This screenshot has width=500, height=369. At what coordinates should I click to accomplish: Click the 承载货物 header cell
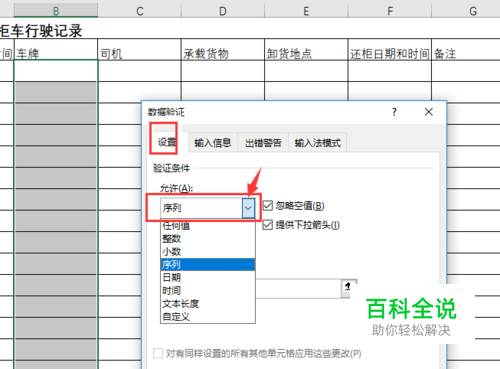(x=223, y=50)
